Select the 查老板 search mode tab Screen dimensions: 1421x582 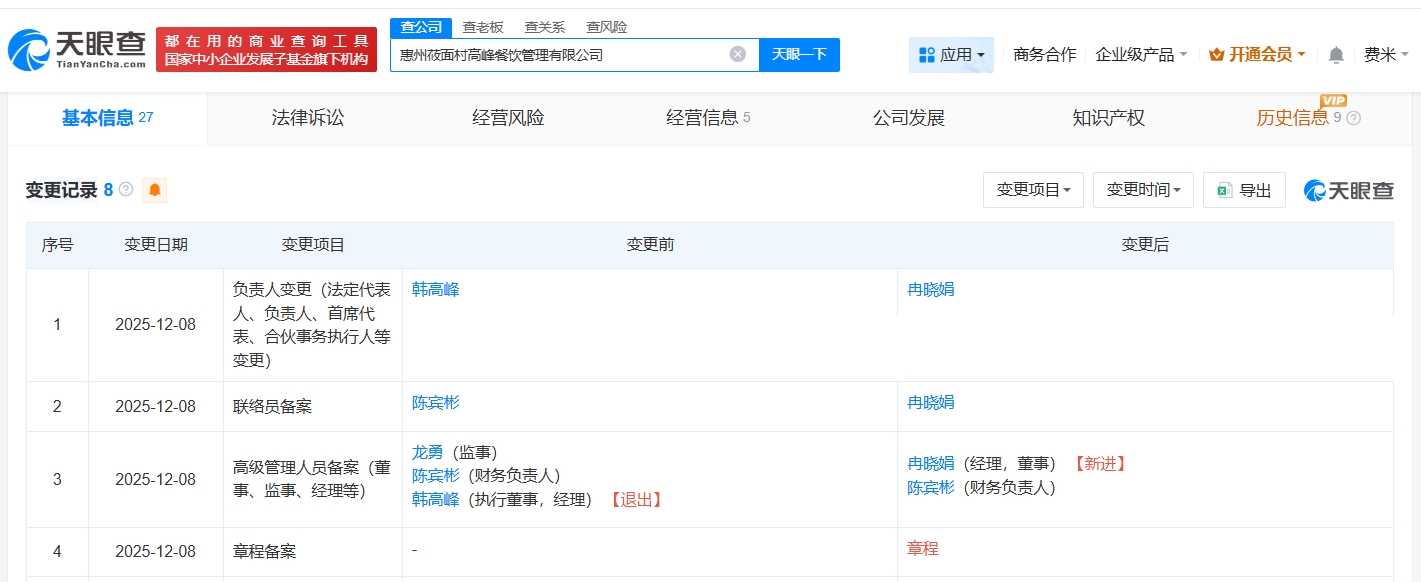pyautogui.click(x=482, y=27)
